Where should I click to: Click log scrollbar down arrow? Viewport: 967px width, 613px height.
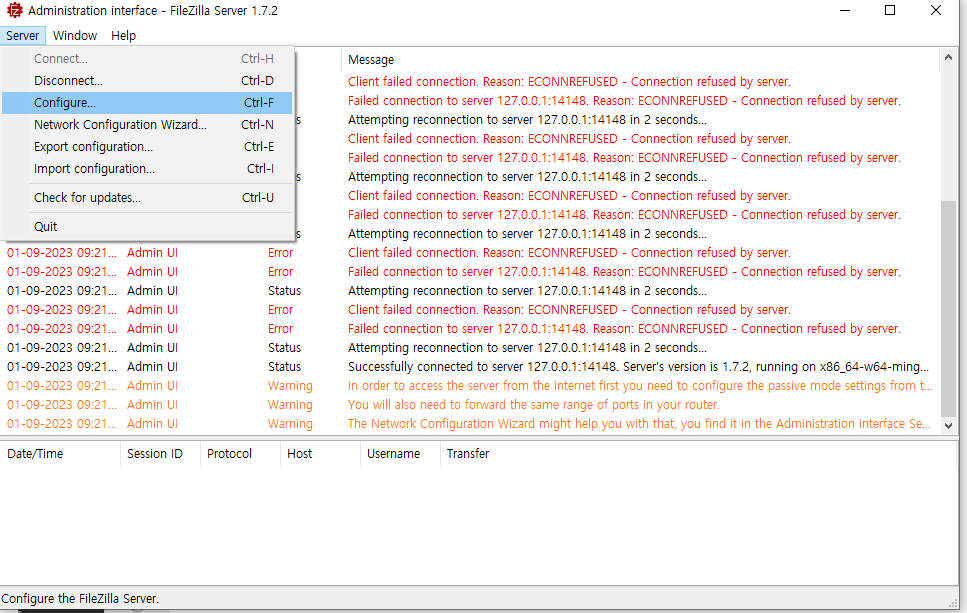pos(948,426)
